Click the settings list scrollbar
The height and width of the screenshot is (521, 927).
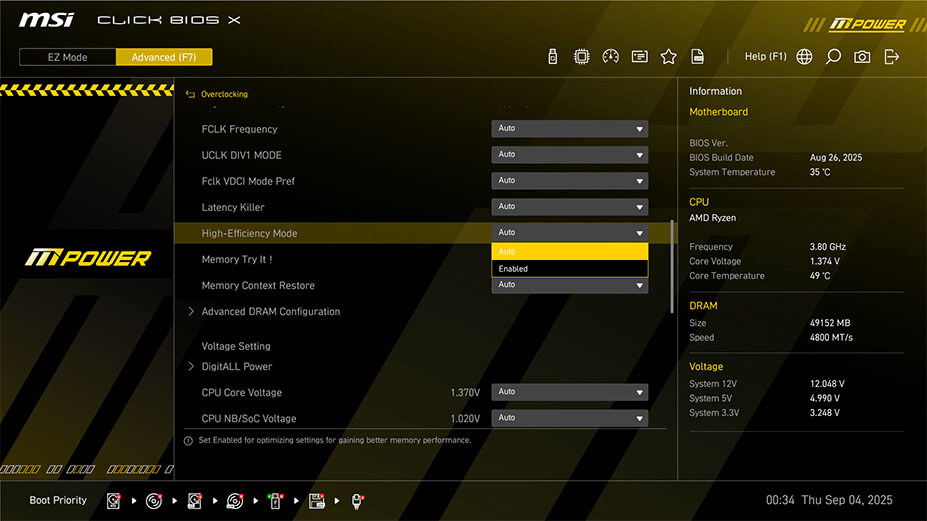point(672,267)
